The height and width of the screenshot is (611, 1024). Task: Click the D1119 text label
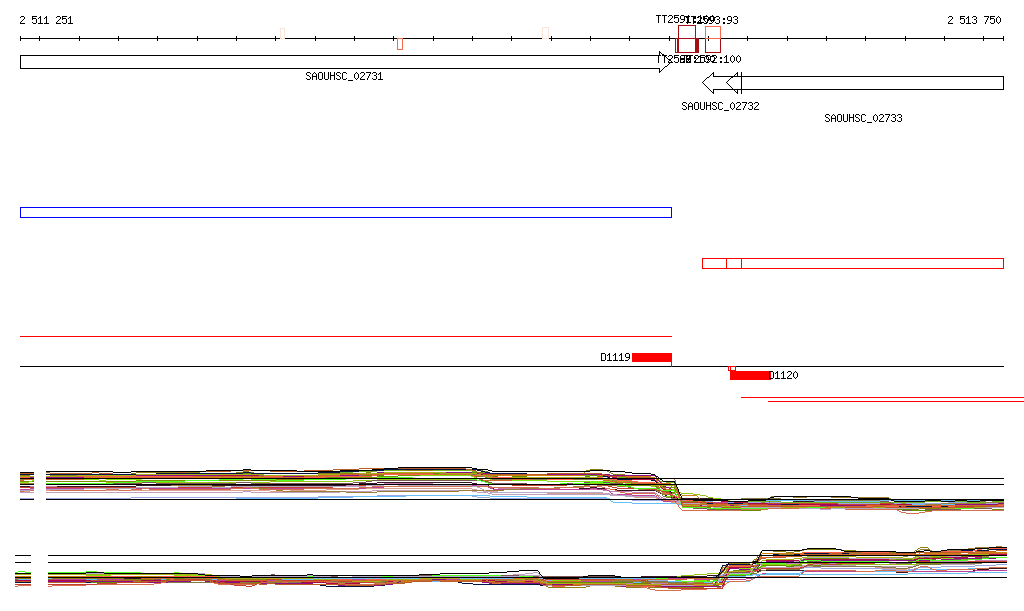pos(615,357)
